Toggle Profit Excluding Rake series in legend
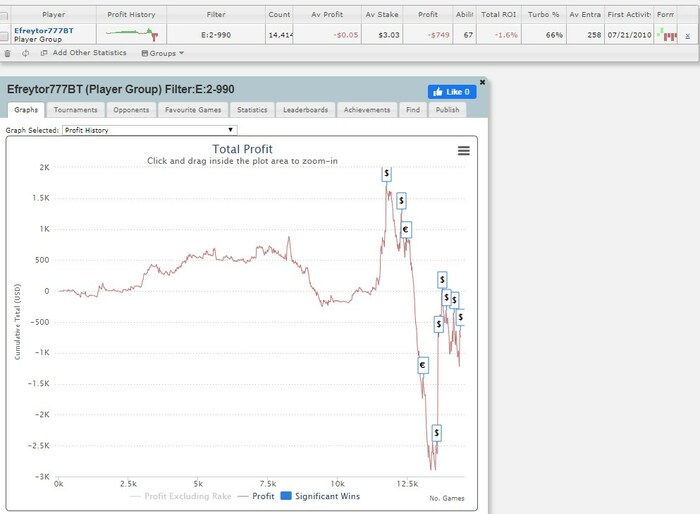Screen dimensions: 700x514 pyautogui.click(x=181, y=496)
